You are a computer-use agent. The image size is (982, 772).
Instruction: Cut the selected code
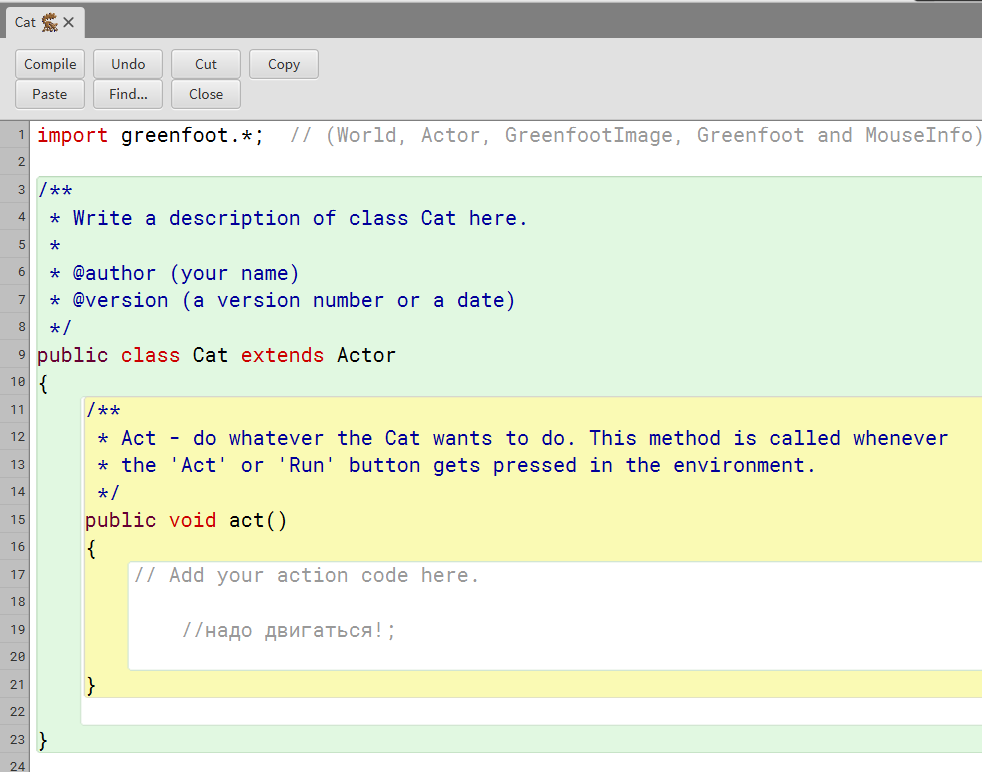click(205, 64)
